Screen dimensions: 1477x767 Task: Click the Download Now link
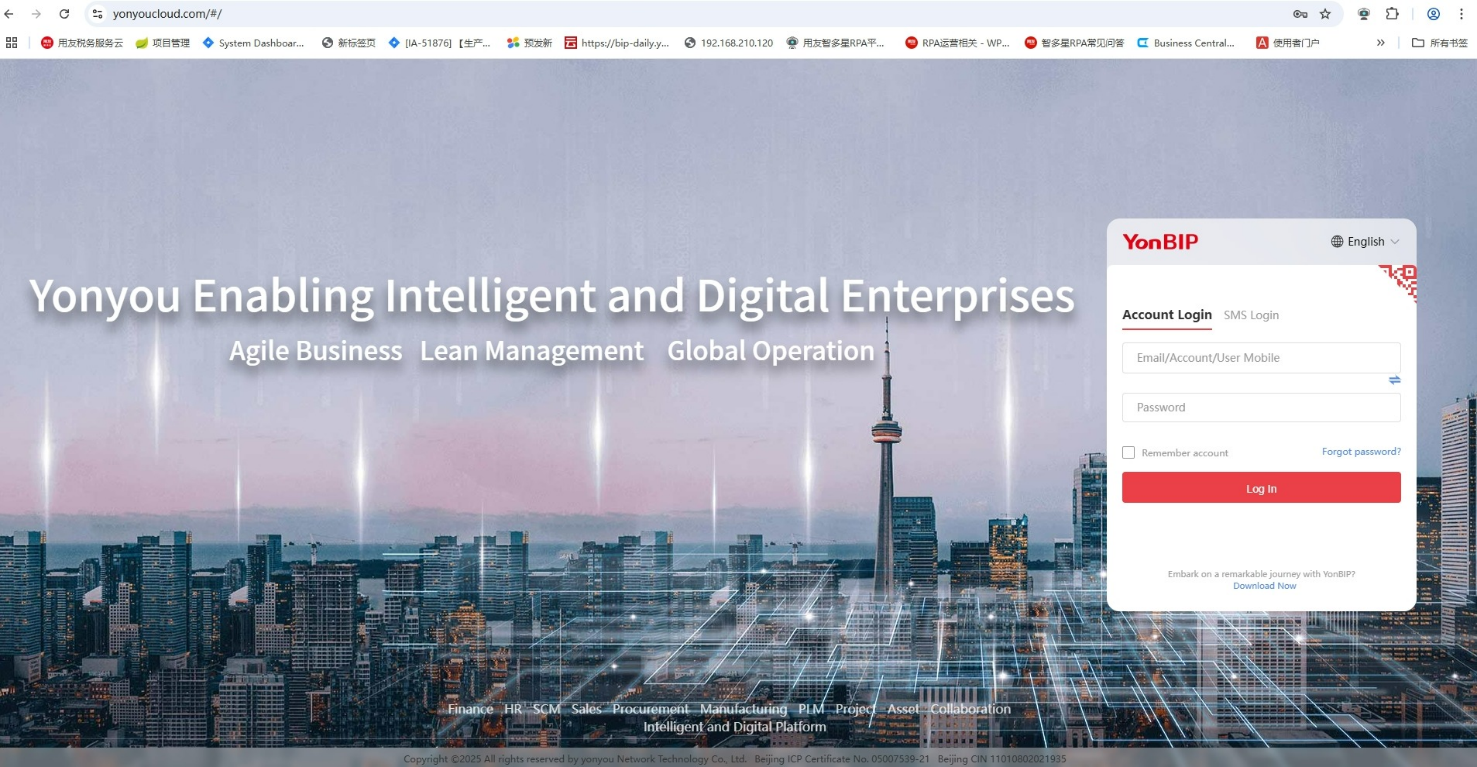[1264, 586]
